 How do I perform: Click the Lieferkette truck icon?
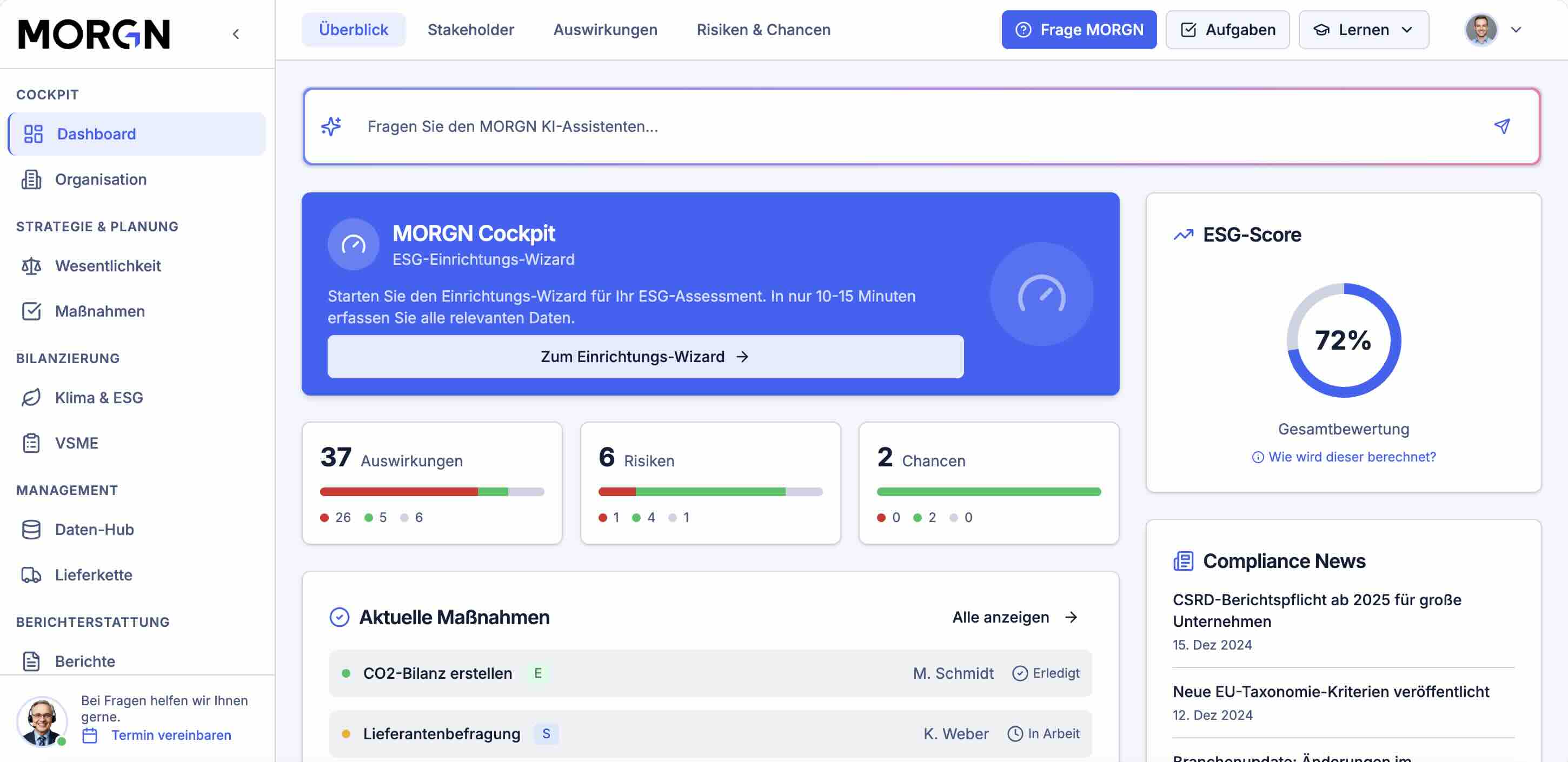31,574
